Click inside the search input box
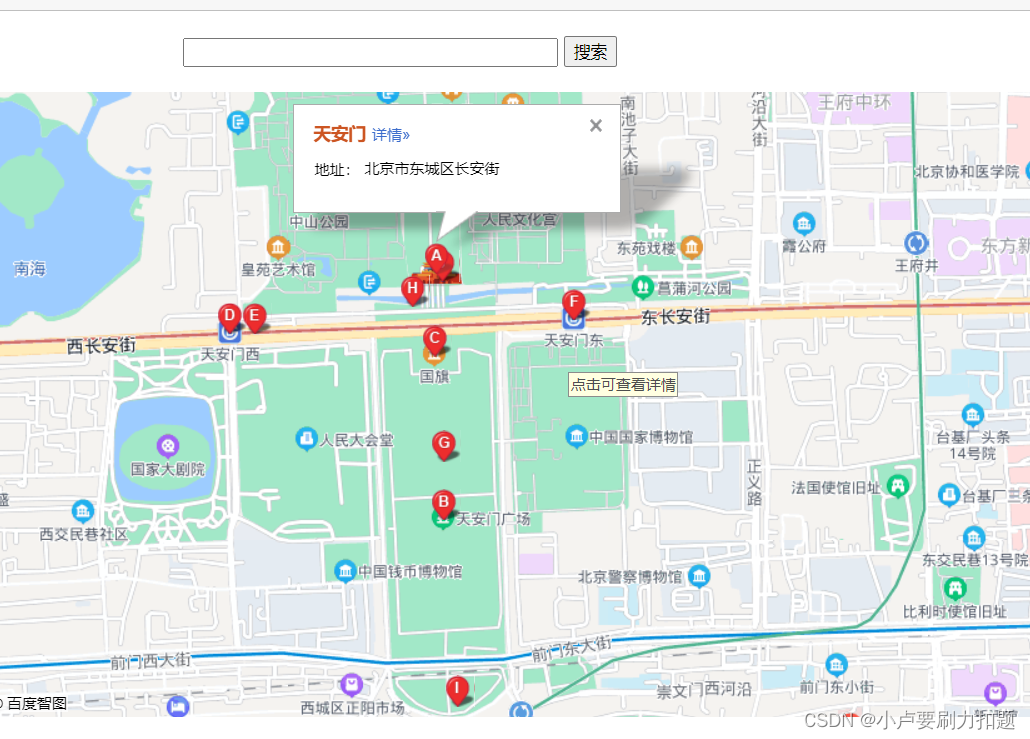1030x739 pixels. coord(369,51)
